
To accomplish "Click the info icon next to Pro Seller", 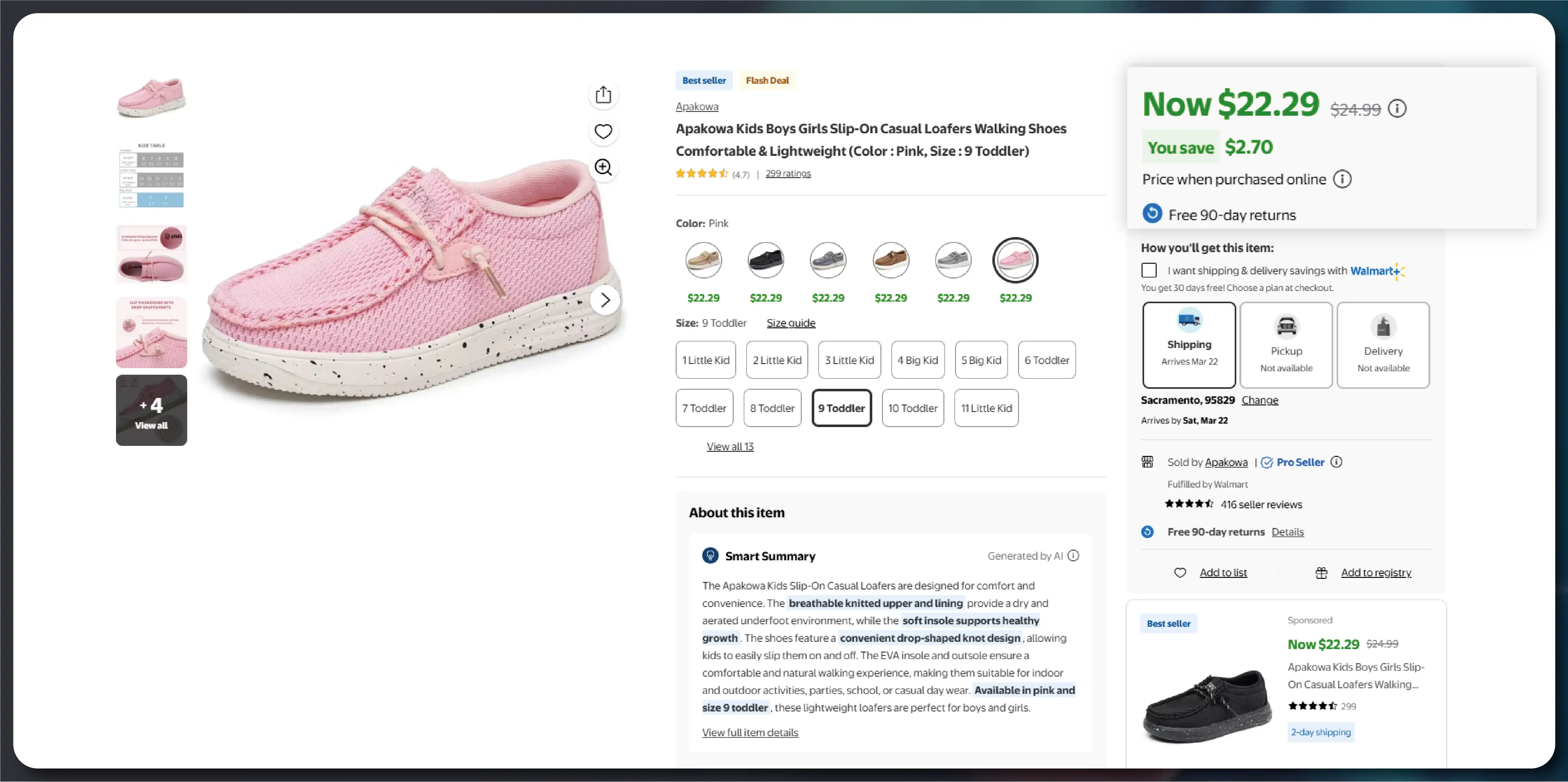I will [1336, 462].
